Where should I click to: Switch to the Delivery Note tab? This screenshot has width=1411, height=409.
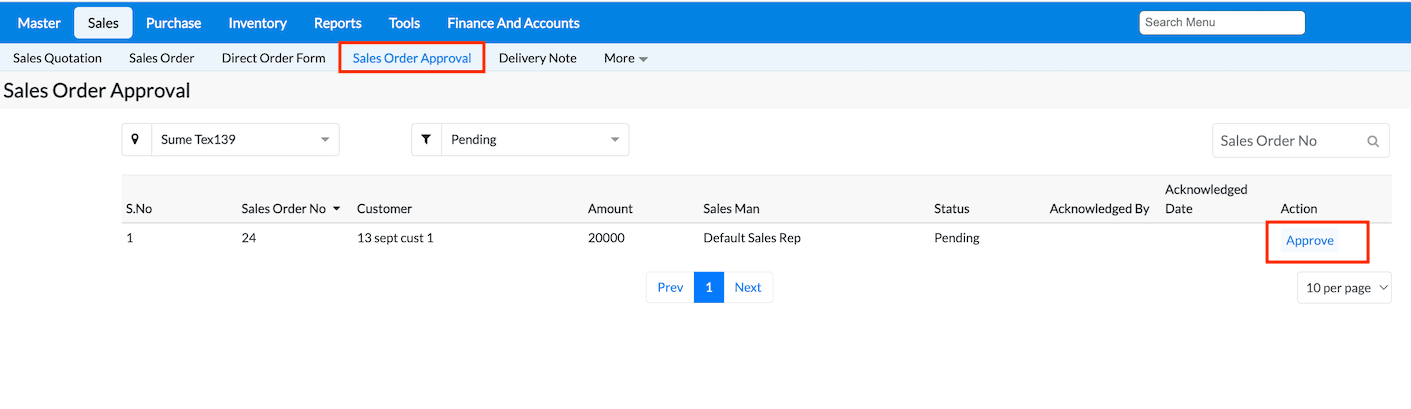537,58
